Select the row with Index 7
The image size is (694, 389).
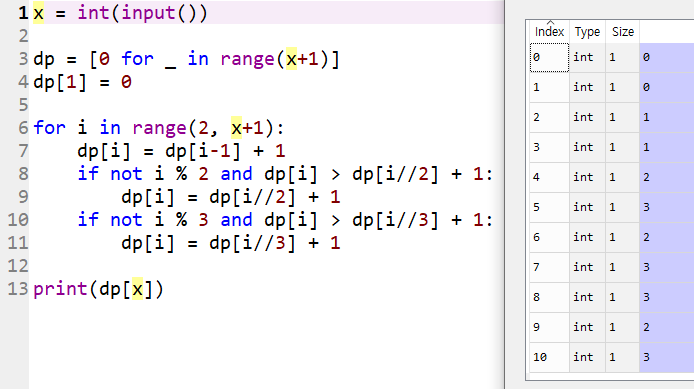(612, 267)
